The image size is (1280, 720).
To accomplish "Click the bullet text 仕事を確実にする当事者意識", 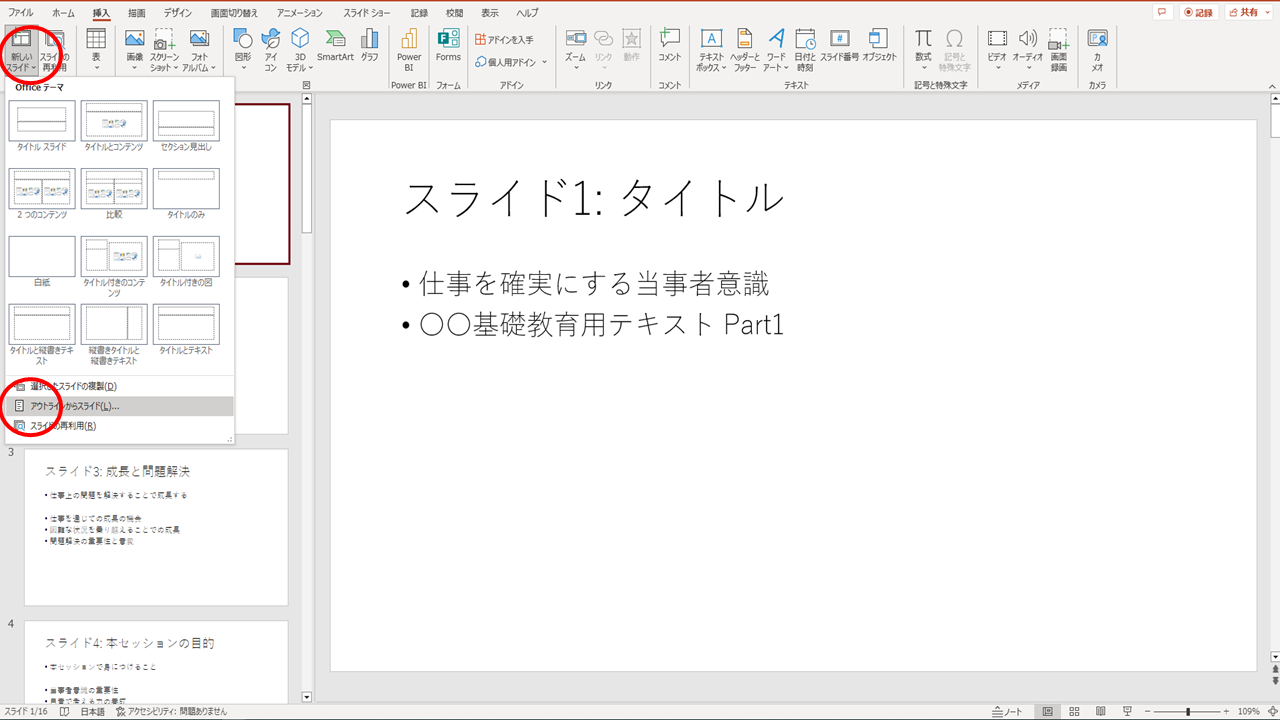I will (595, 284).
